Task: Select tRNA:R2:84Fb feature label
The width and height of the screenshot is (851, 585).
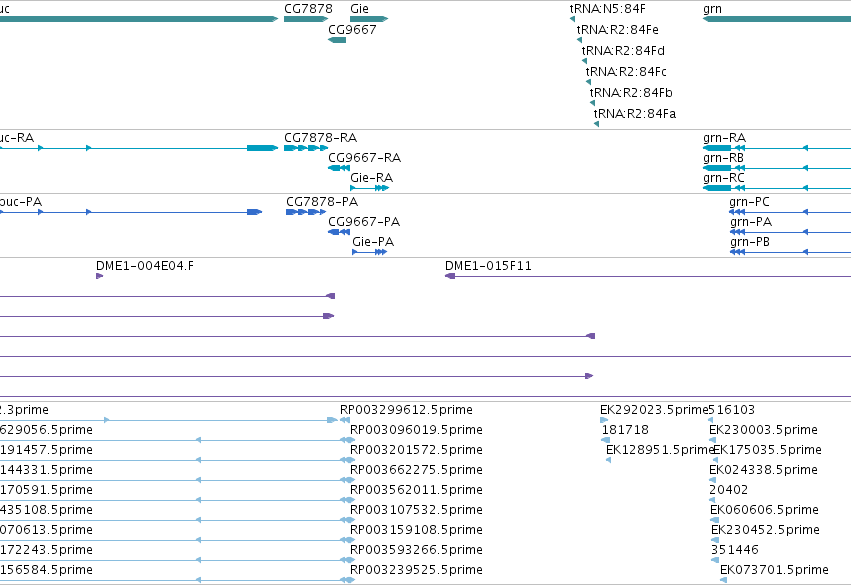Action: point(631,93)
